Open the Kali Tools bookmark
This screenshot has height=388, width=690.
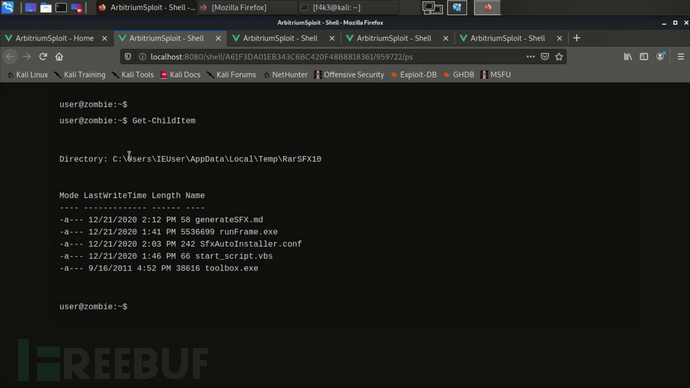(132, 75)
